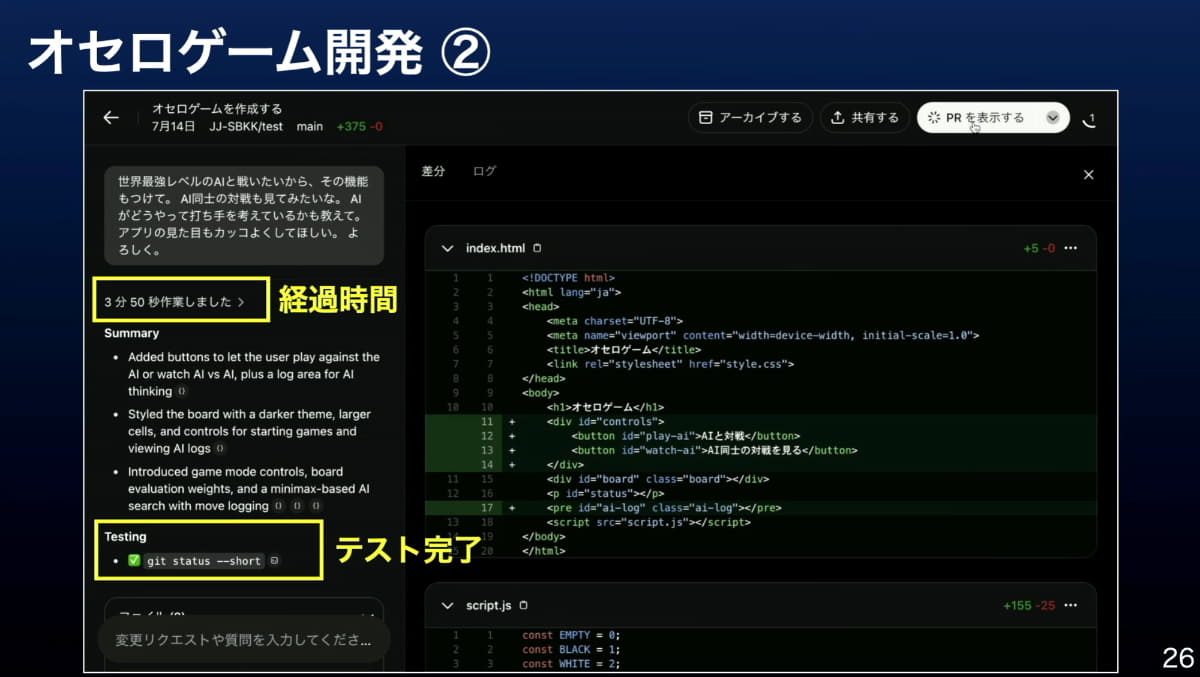The width and height of the screenshot is (1200, 677).
Task: Click the 共有する button
Action: (x=864, y=117)
